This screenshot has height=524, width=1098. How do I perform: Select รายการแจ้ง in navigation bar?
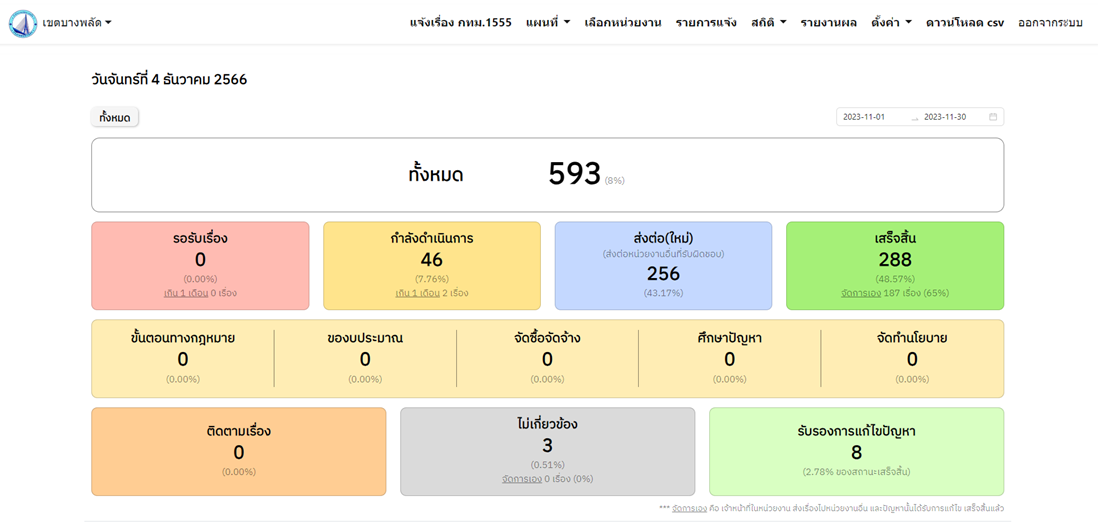(706, 22)
